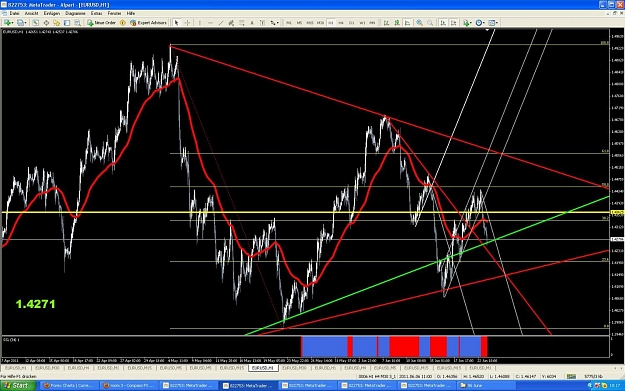Image resolution: width=625 pixels, height=391 pixels.
Task: Launch MetaEditor with the yellow diamond icon
Action: (123, 23)
